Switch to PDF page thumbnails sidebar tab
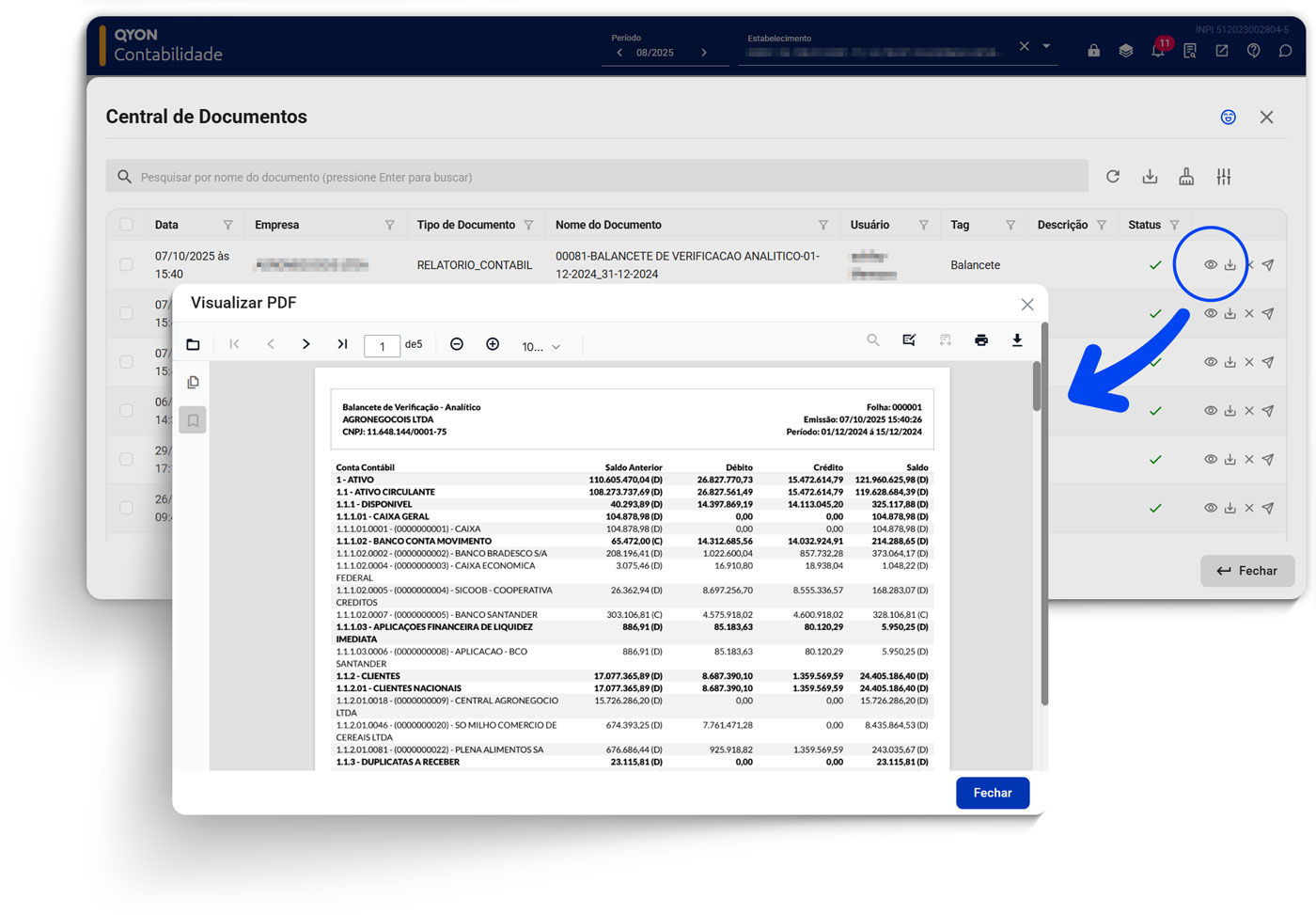1316x915 pixels. (193, 383)
